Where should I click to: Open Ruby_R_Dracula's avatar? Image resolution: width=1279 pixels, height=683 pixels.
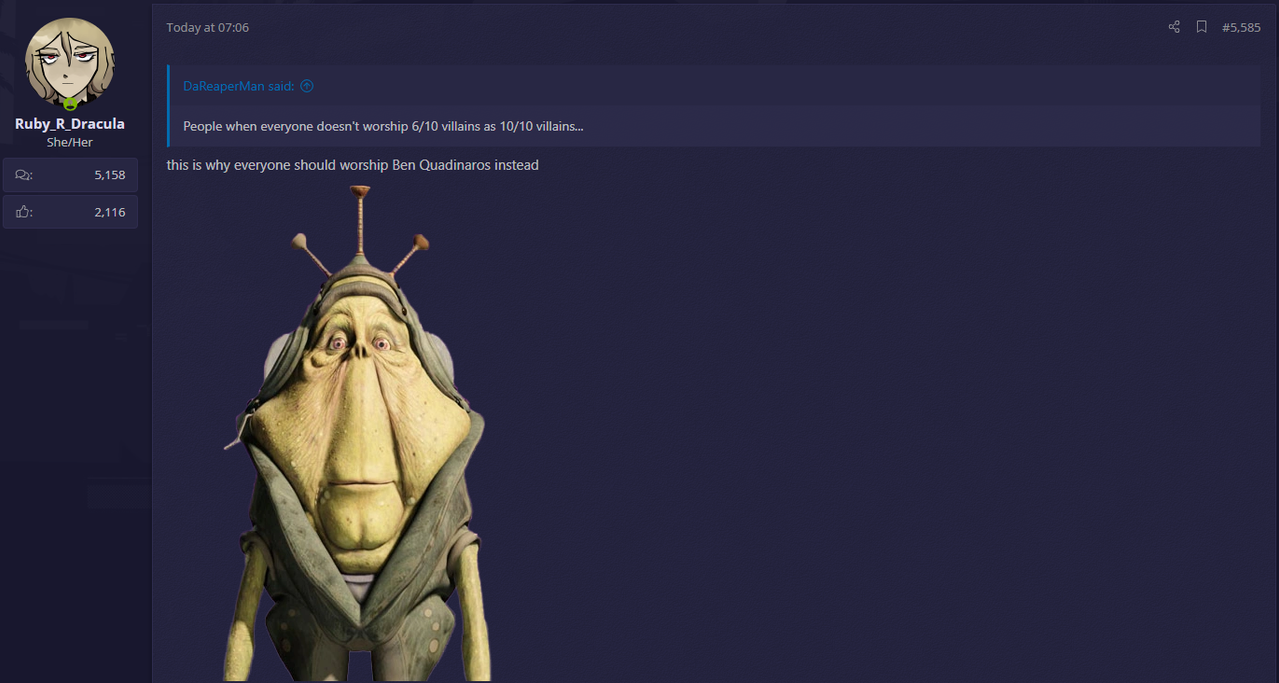coord(70,62)
